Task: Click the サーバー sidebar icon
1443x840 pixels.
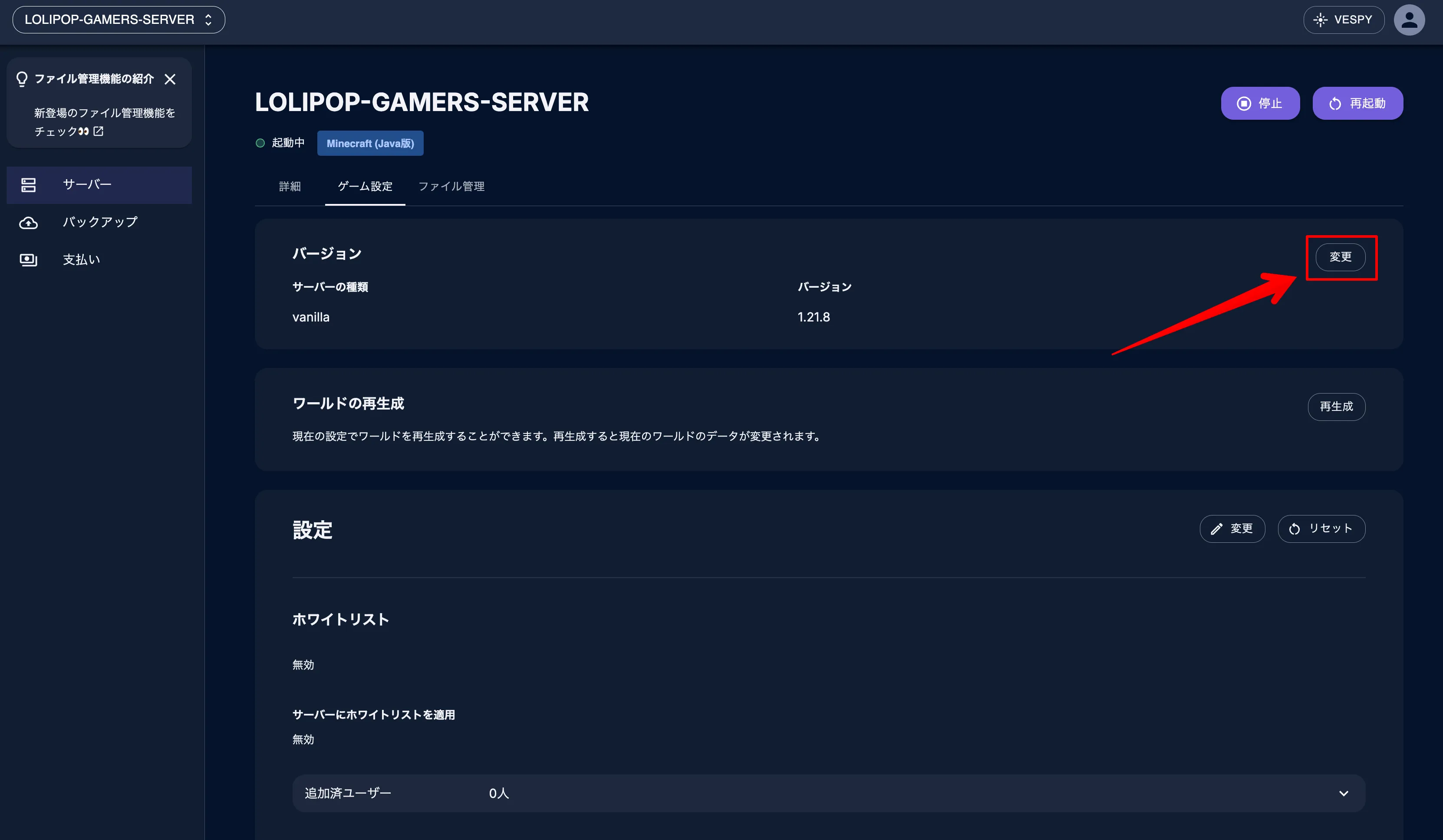Action: click(29, 185)
